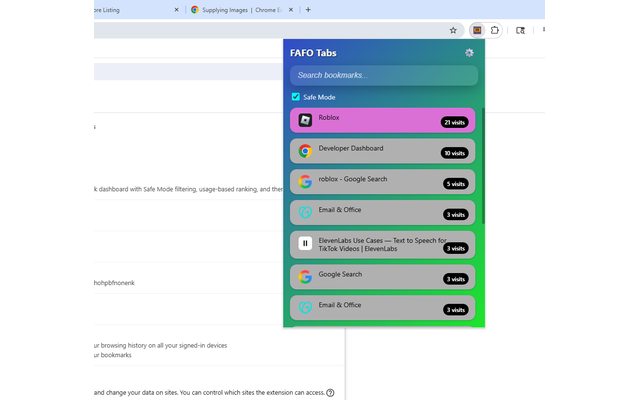
Task: Click the popup's vertical scrollbar
Action: click(483, 165)
